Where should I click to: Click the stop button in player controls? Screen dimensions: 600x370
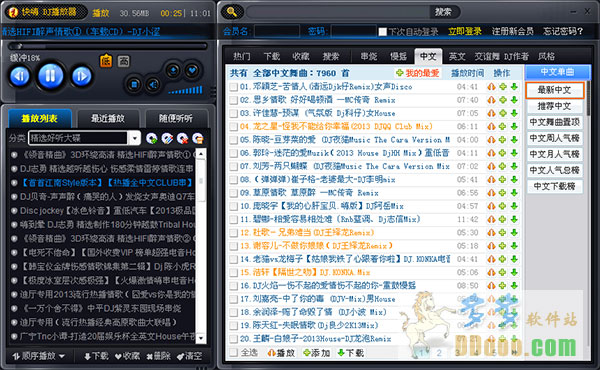pyautogui.click(x=134, y=84)
